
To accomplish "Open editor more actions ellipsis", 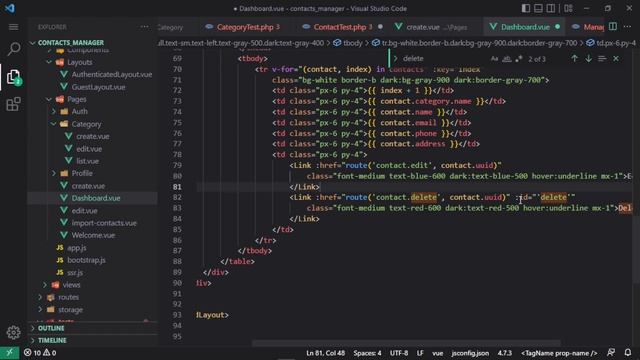I will (x=627, y=27).
